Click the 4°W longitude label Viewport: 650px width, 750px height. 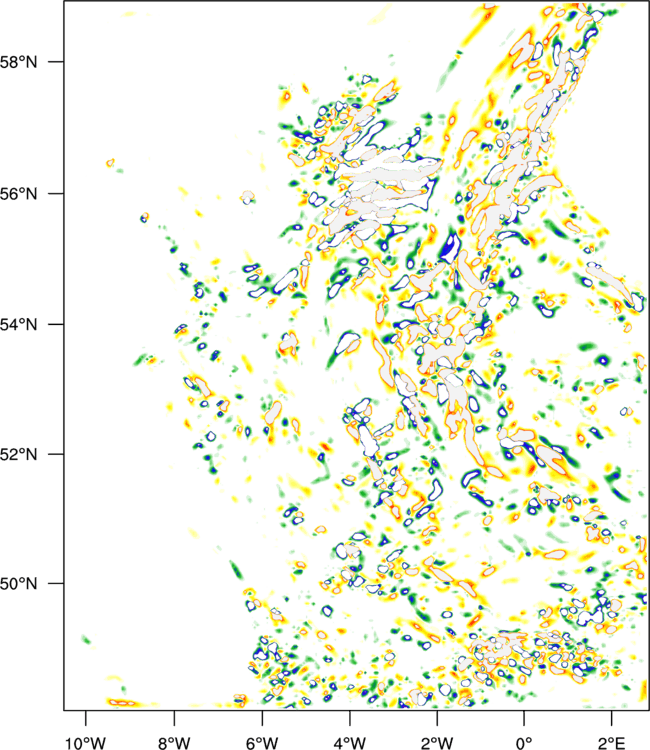coord(350,743)
